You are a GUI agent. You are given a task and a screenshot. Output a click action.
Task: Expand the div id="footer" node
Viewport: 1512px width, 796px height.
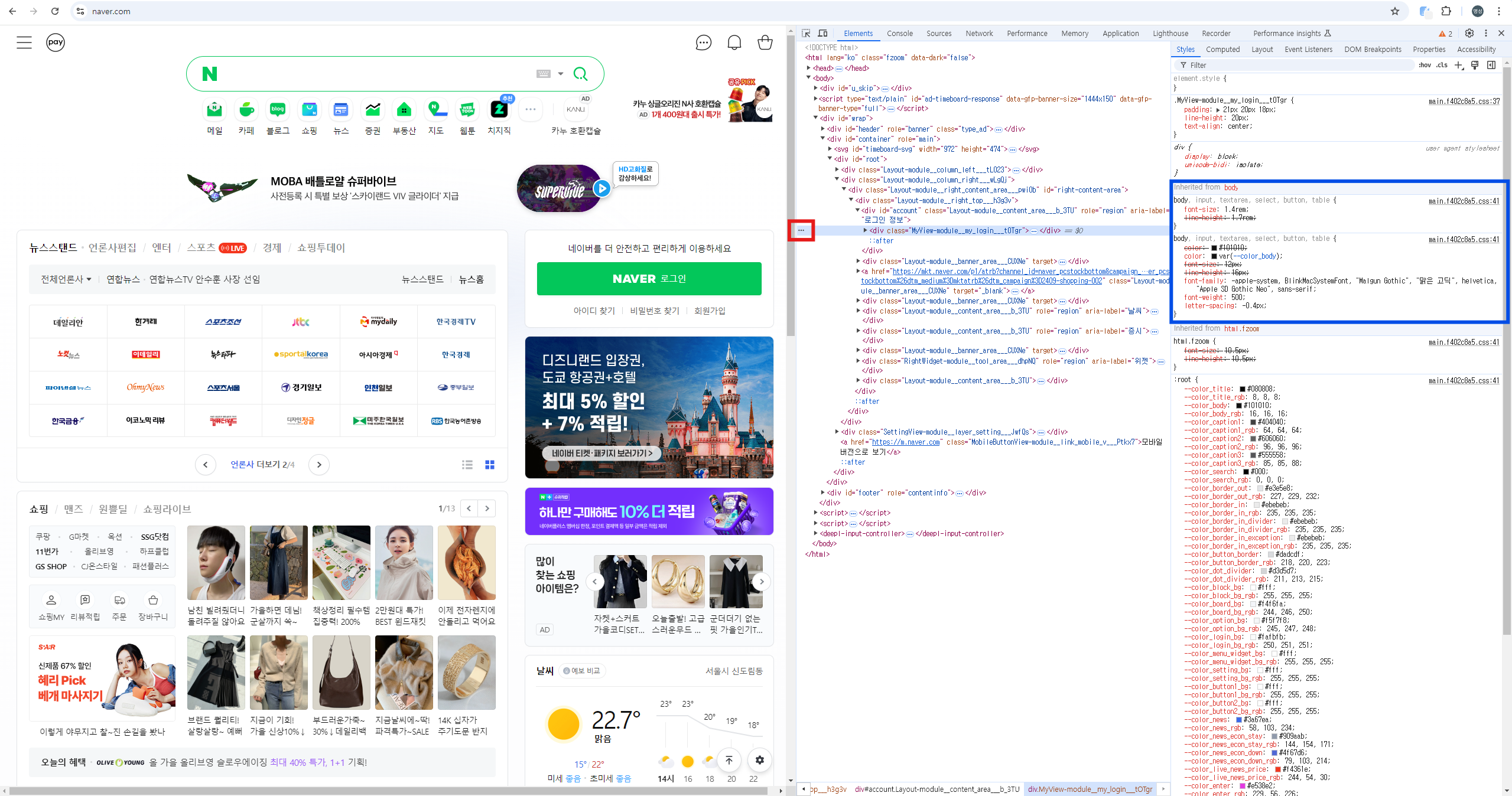[823, 492]
